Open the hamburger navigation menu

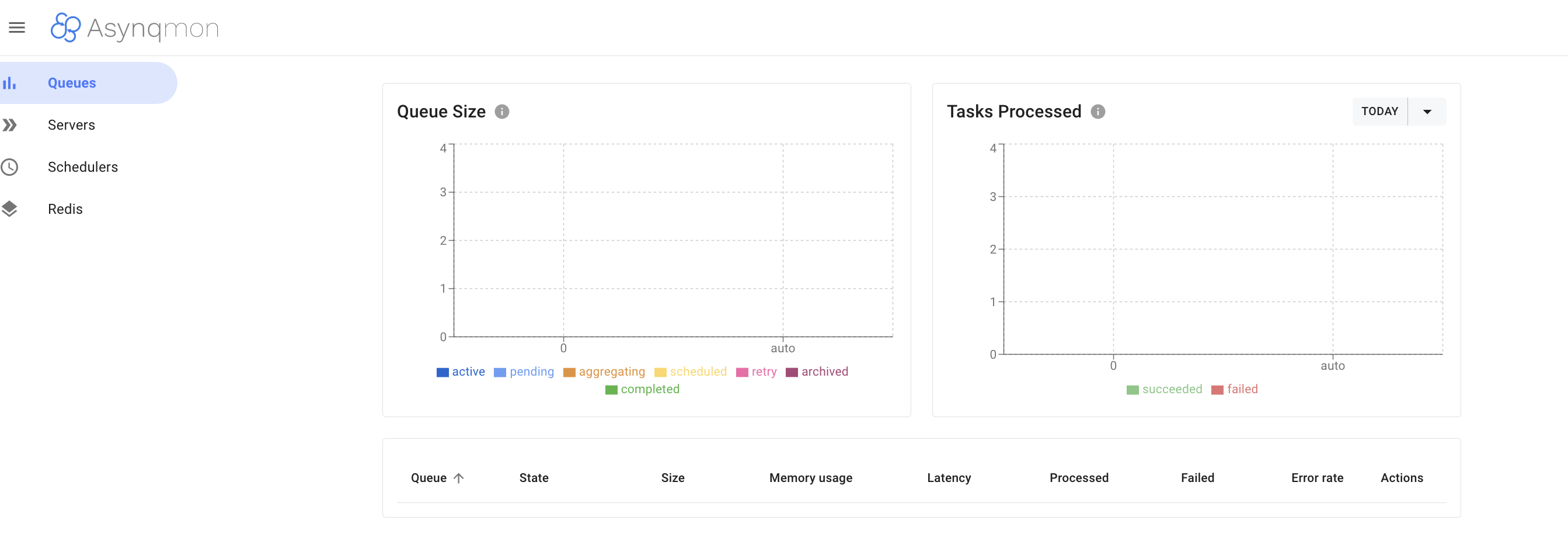coord(17,27)
